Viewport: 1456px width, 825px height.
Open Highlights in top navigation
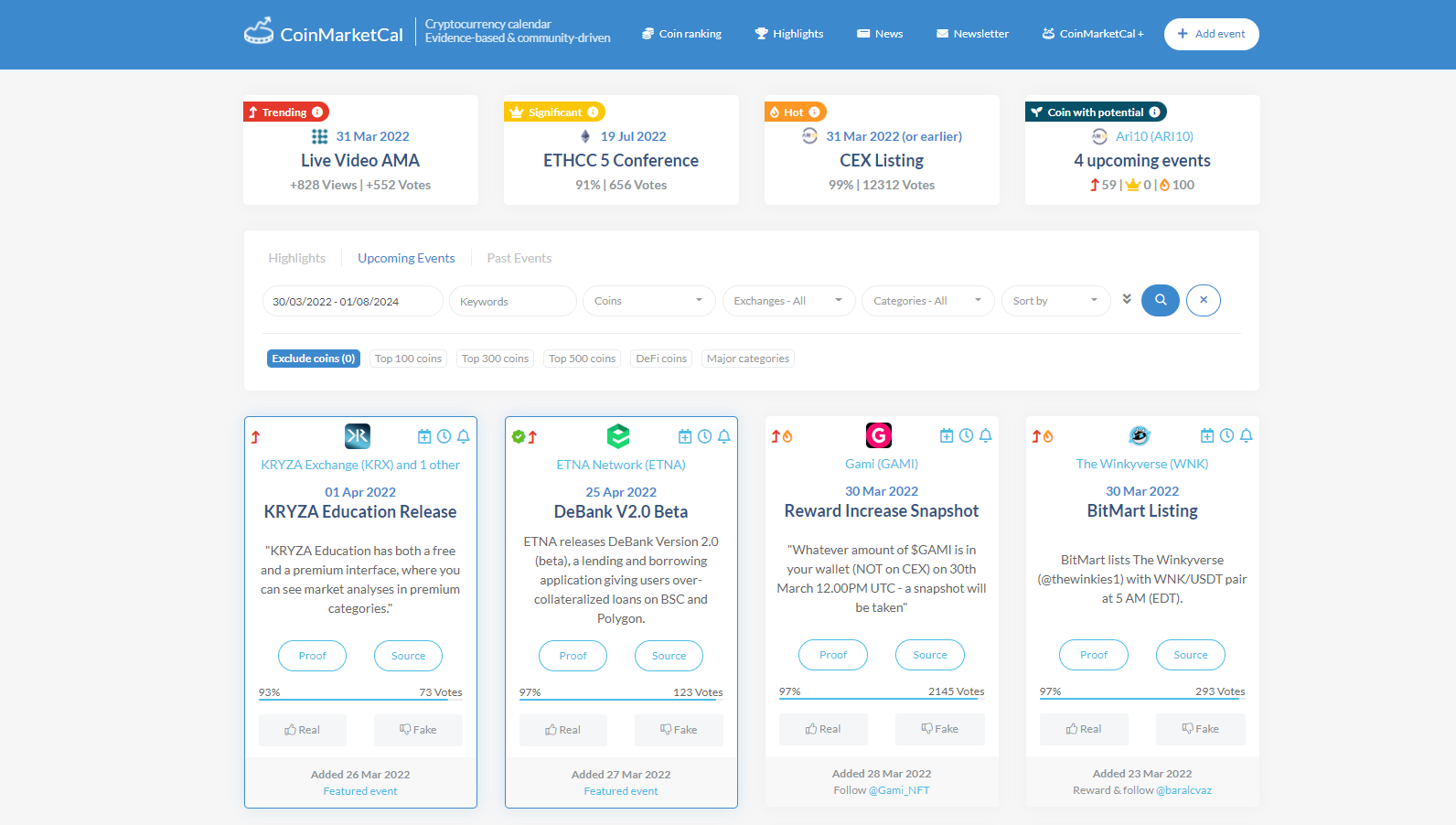click(x=789, y=34)
